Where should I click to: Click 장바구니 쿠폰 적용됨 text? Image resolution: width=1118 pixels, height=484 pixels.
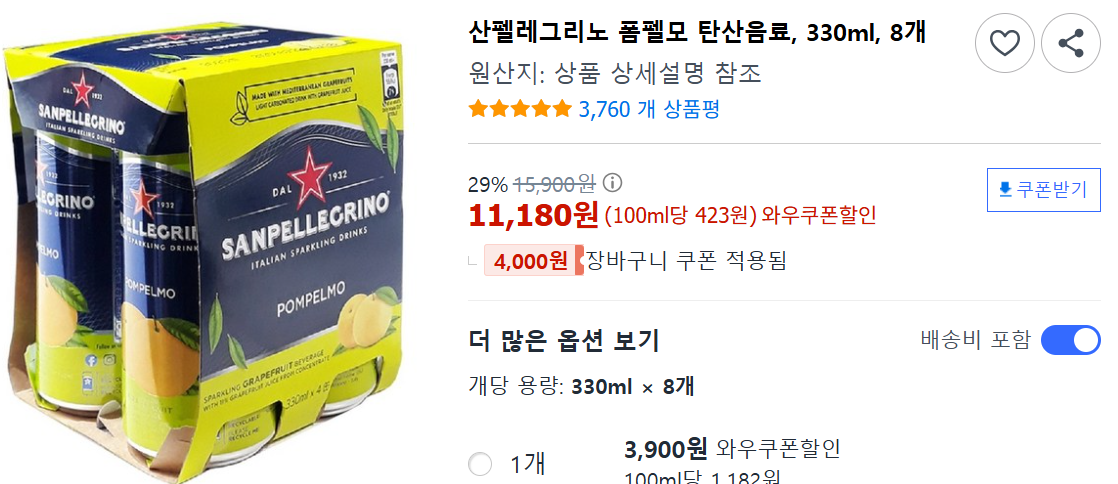[x=686, y=260]
